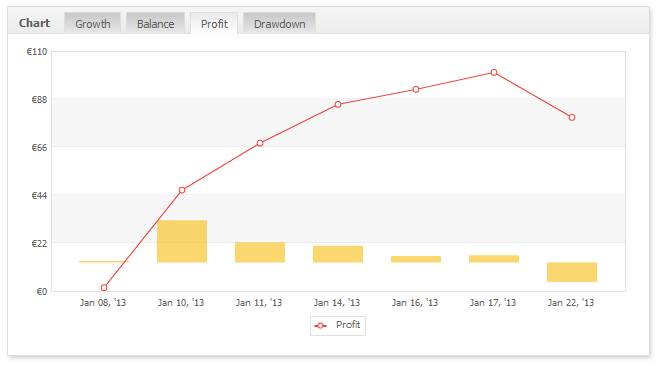Click the €110 y-axis label
Image resolution: width=660 pixels, height=365 pixels.
(x=37, y=52)
